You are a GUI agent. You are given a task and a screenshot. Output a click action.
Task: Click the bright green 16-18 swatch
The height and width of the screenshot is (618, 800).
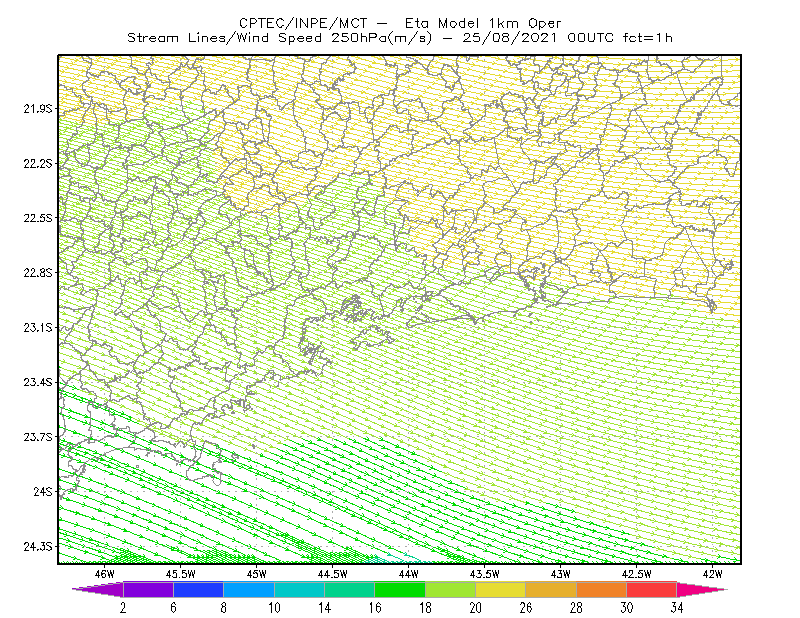pos(400,589)
